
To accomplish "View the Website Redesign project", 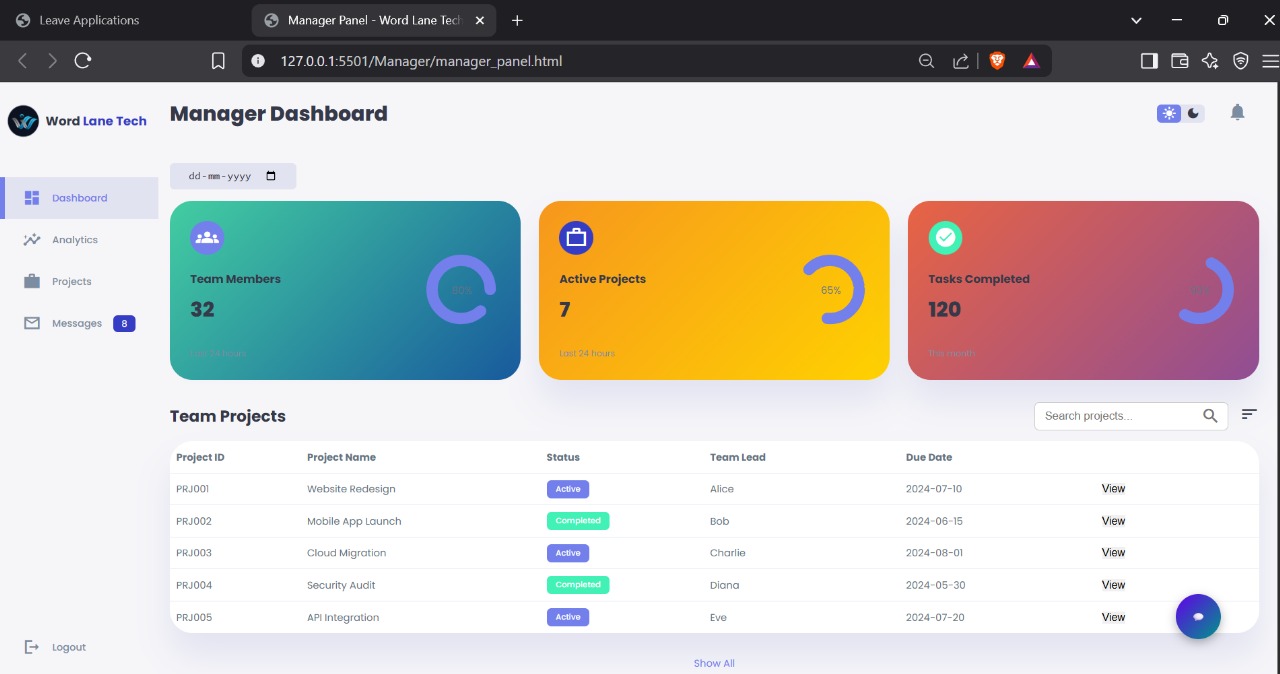I will coord(1113,489).
